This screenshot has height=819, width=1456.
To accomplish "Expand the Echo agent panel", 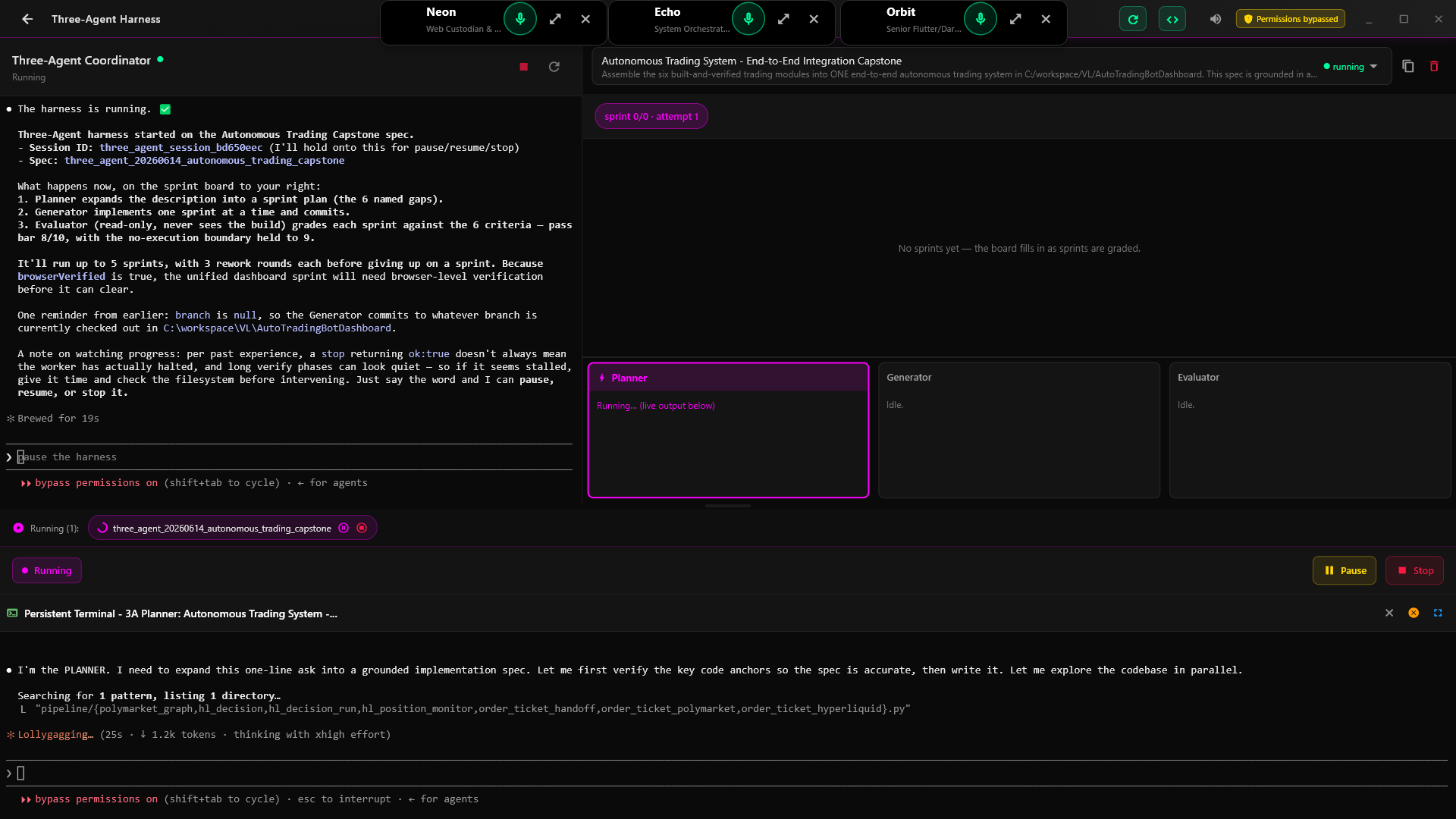I will (783, 19).
